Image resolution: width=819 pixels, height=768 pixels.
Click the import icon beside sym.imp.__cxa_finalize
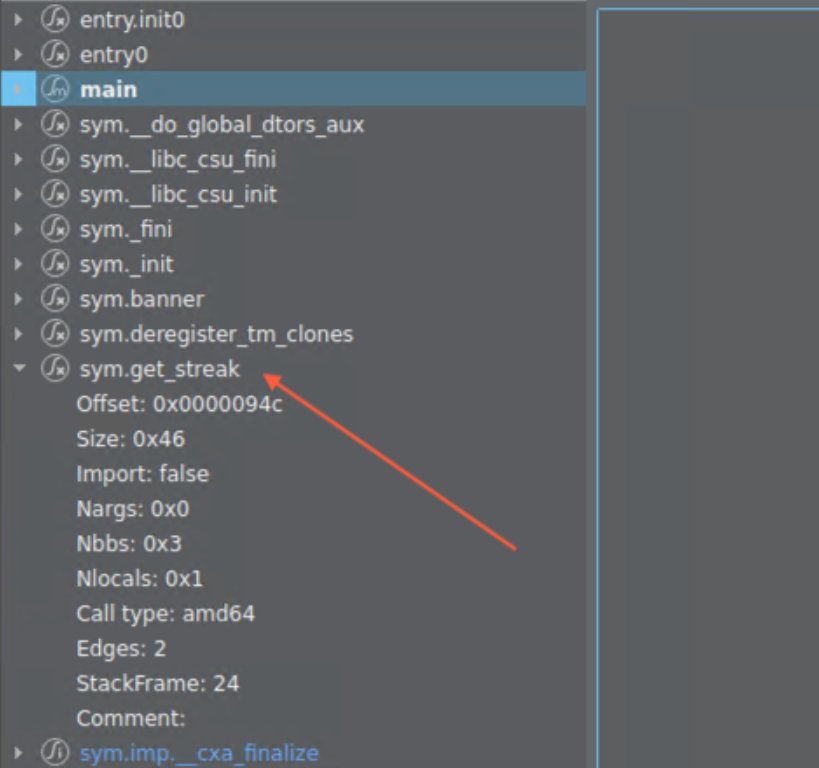pyautogui.click(x=55, y=753)
